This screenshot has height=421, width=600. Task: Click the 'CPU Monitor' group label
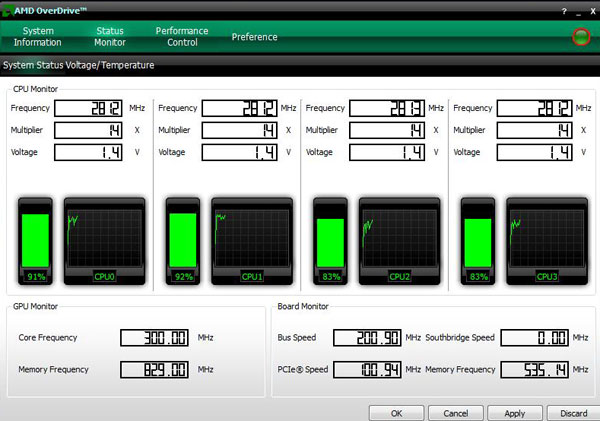(x=35, y=89)
